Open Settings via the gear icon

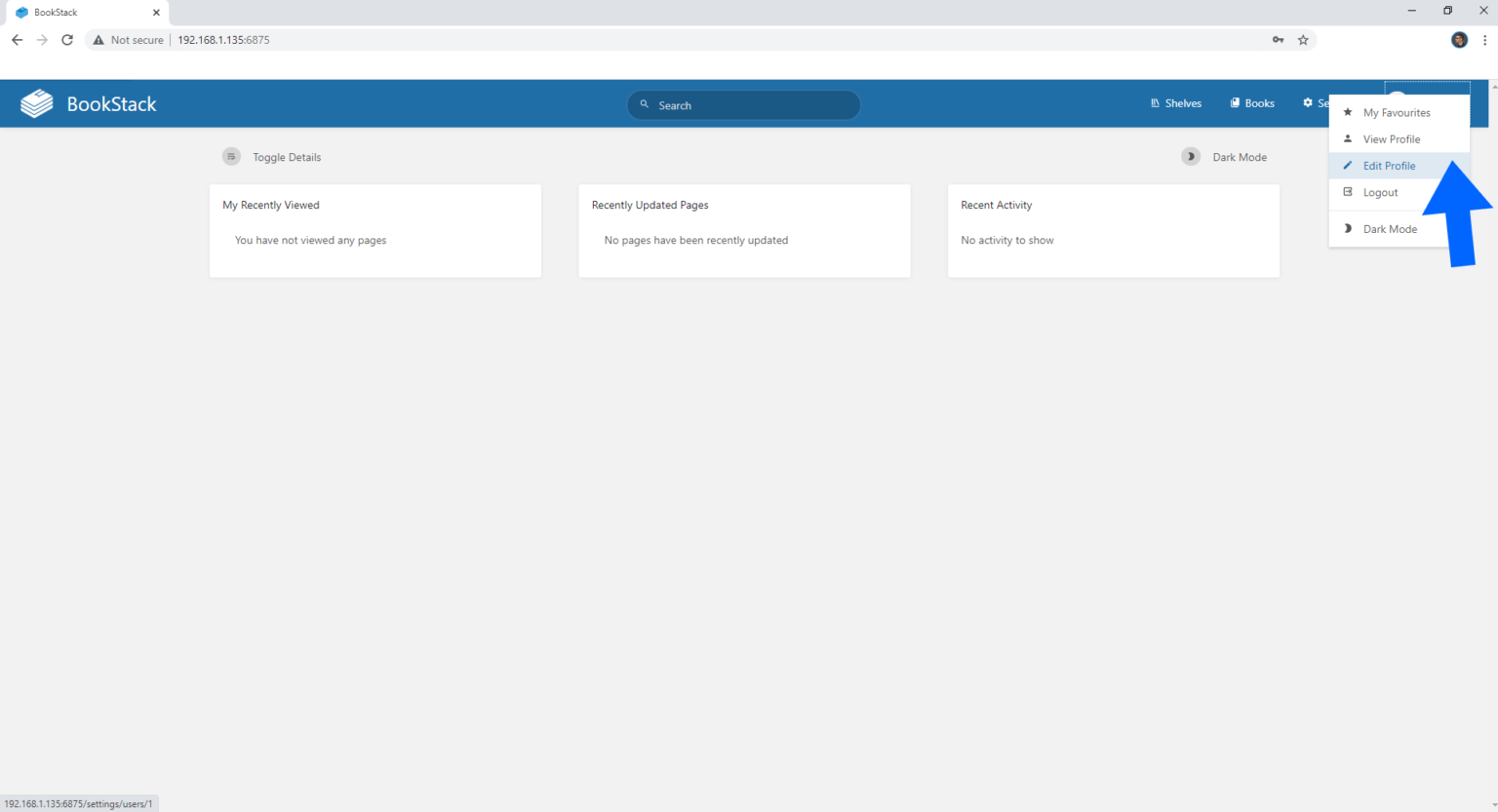(1306, 102)
